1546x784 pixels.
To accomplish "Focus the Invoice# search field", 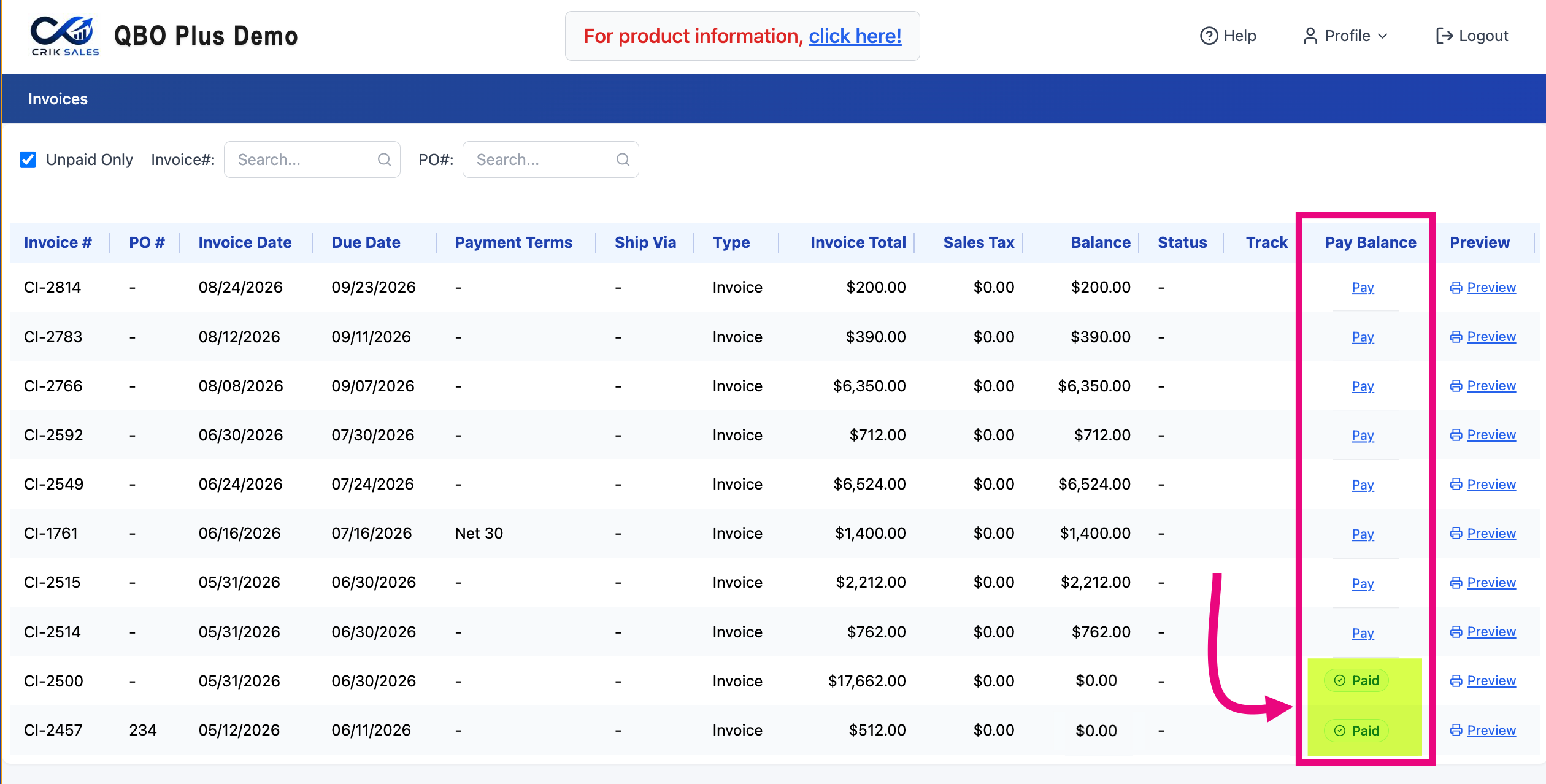I will [312, 159].
